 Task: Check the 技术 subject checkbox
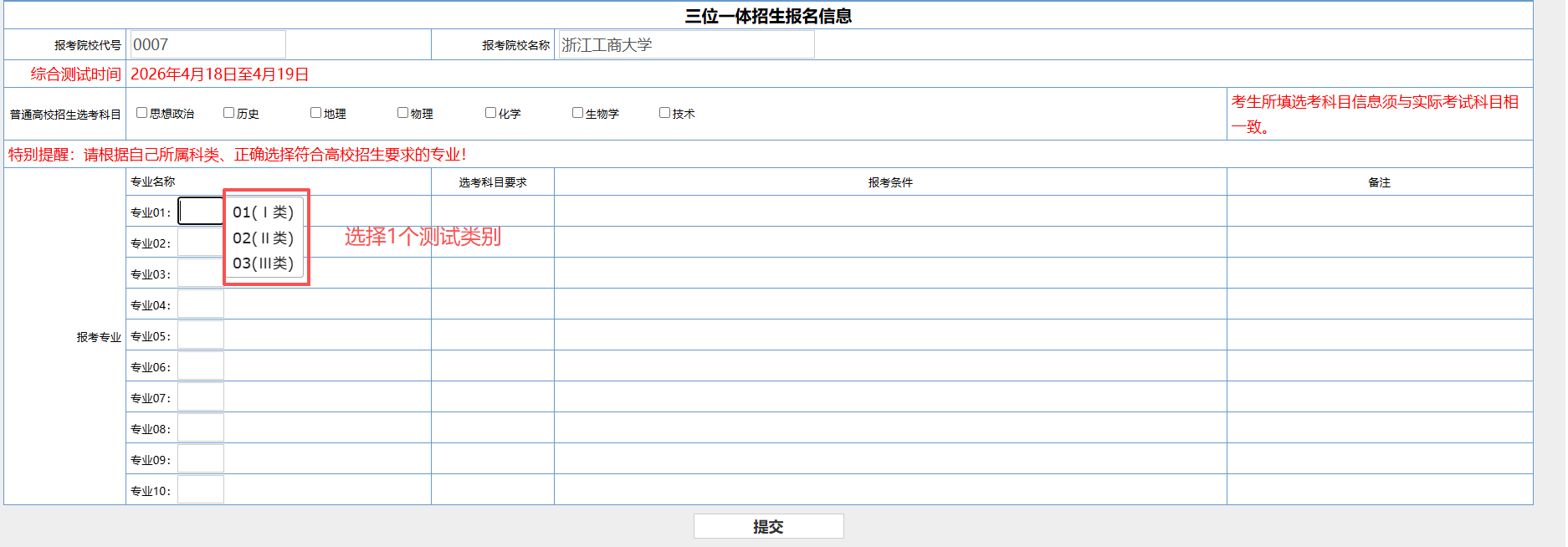coord(665,113)
